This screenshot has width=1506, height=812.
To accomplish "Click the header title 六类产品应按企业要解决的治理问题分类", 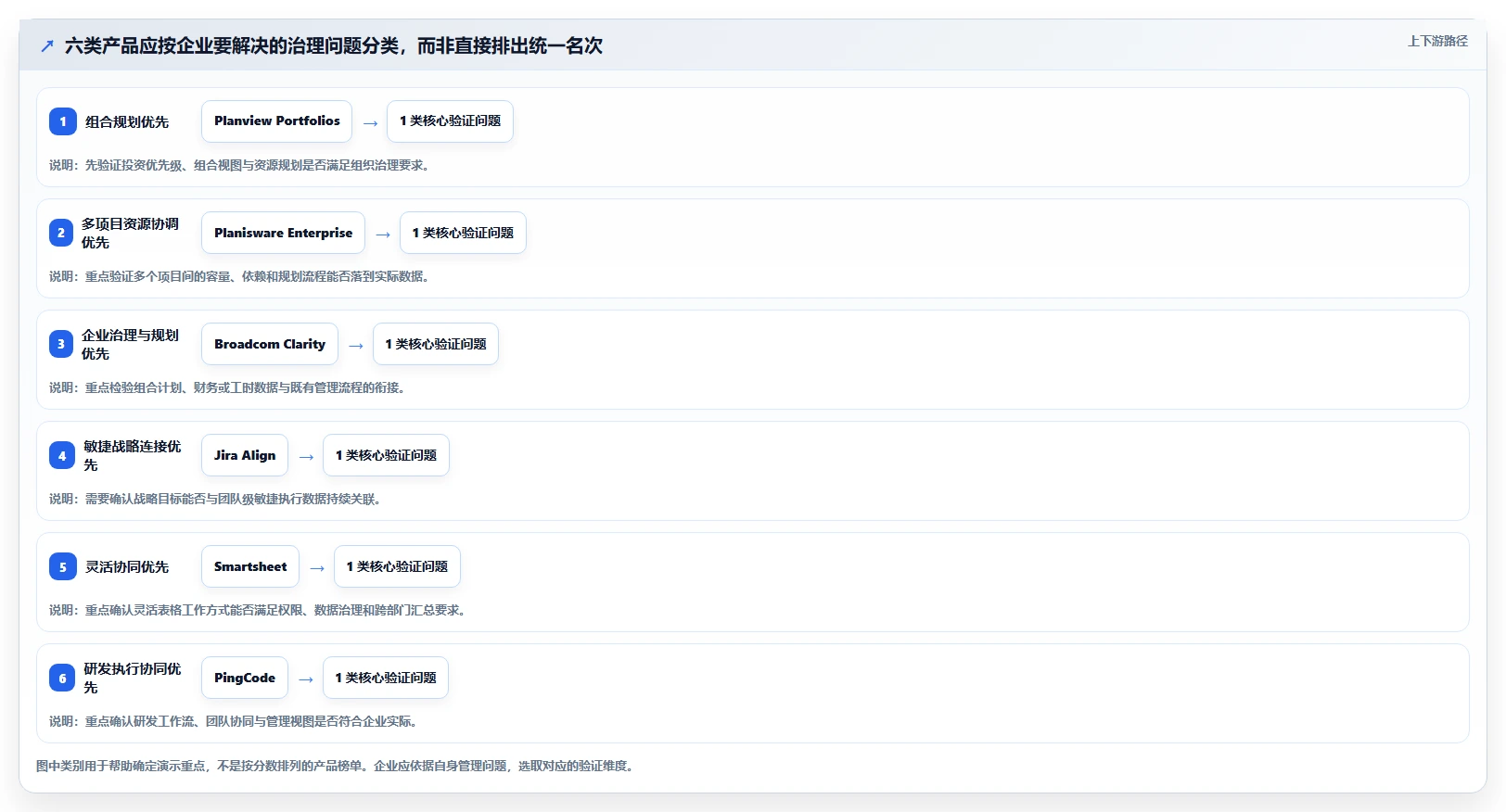I will coord(334,45).
